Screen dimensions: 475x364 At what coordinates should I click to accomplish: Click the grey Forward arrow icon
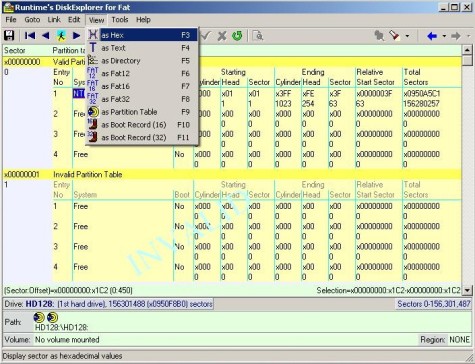pos(456,36)
